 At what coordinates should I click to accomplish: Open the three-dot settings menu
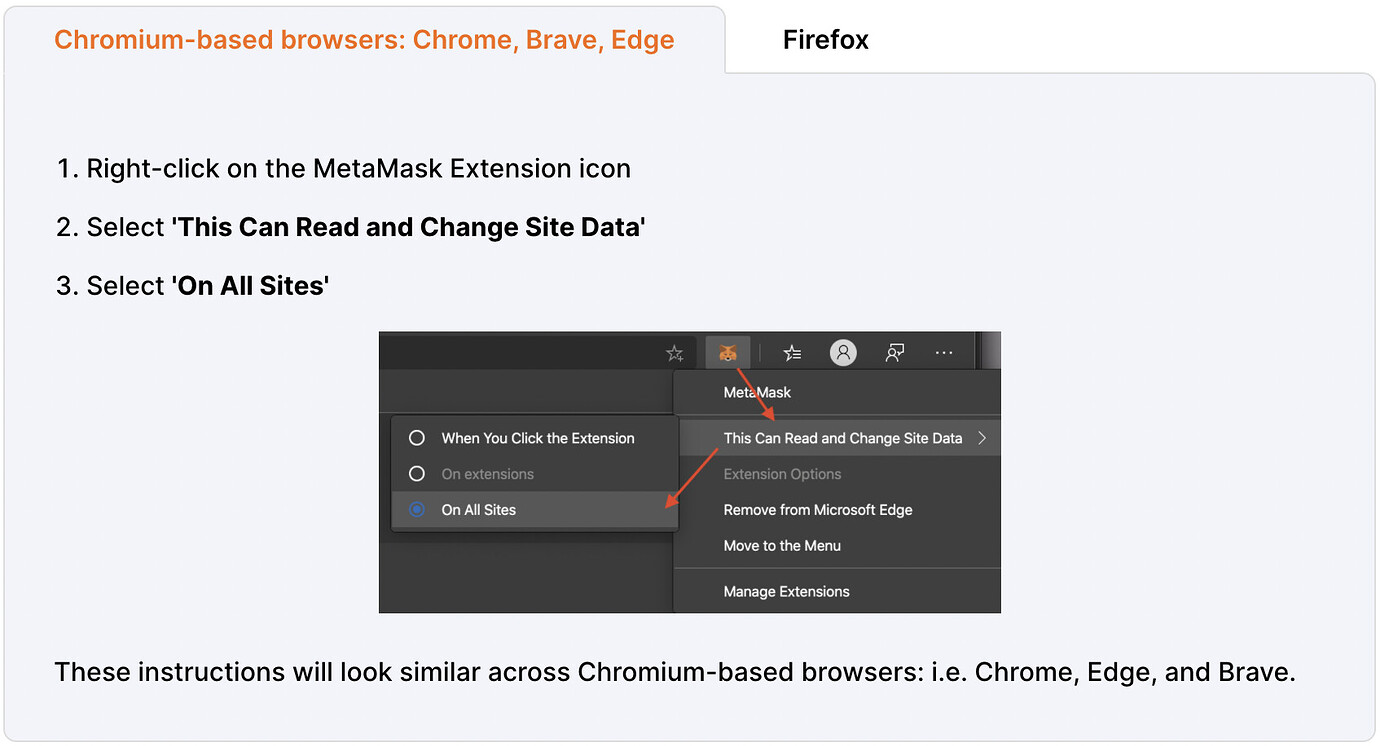coord(944,352)
